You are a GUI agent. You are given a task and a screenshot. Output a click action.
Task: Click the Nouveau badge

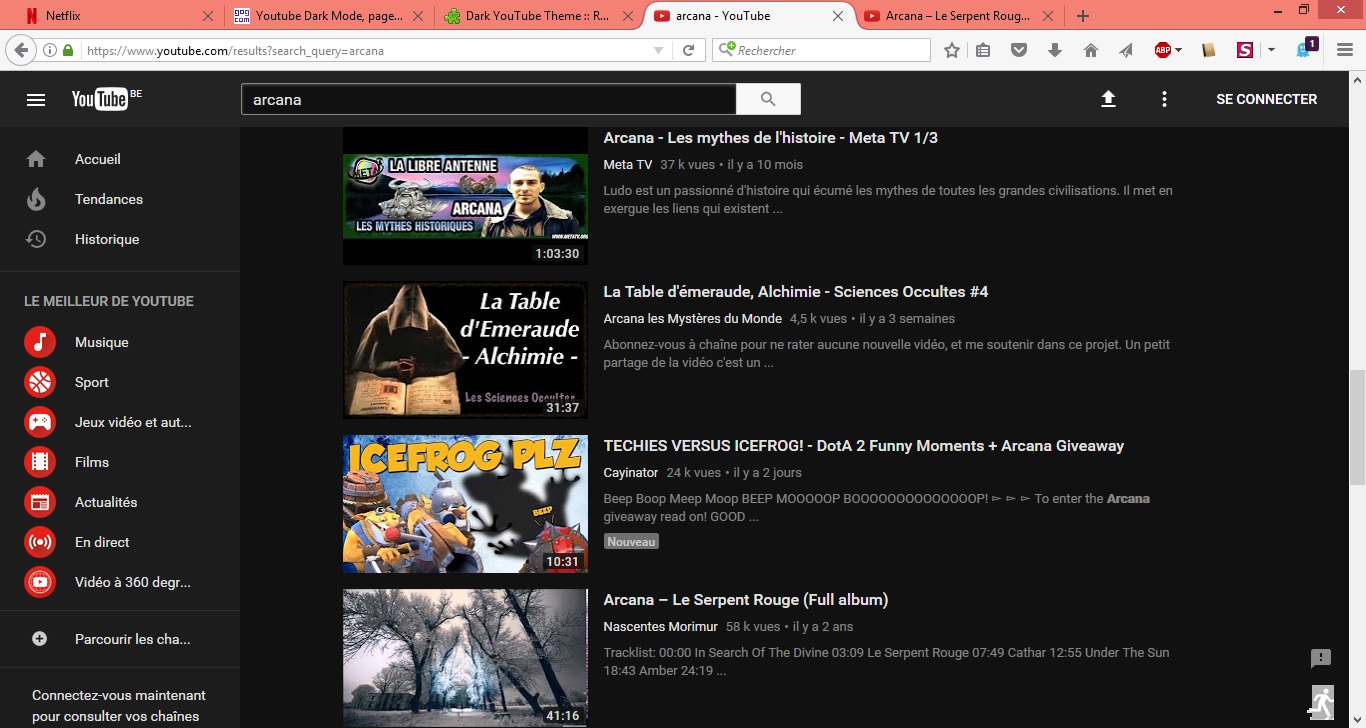(x=631, y=541)
